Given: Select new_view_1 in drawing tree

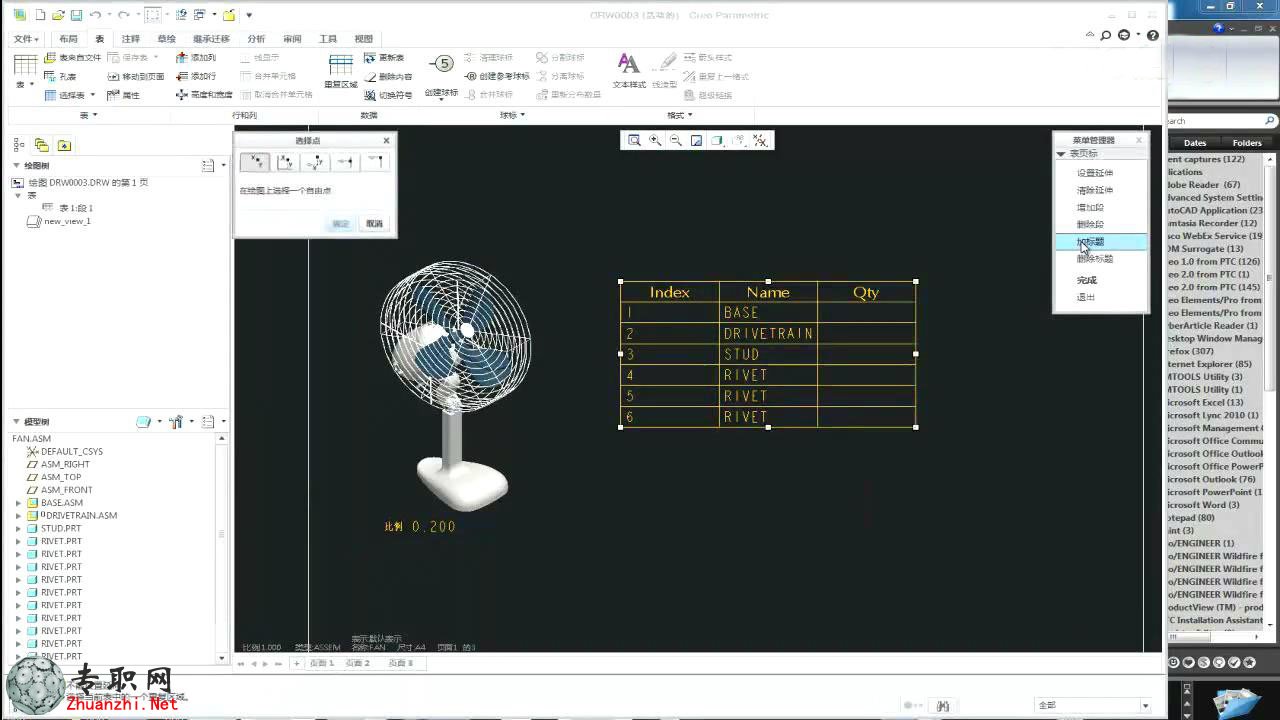Looking at the screenshot, I should (x=67, y=221).
